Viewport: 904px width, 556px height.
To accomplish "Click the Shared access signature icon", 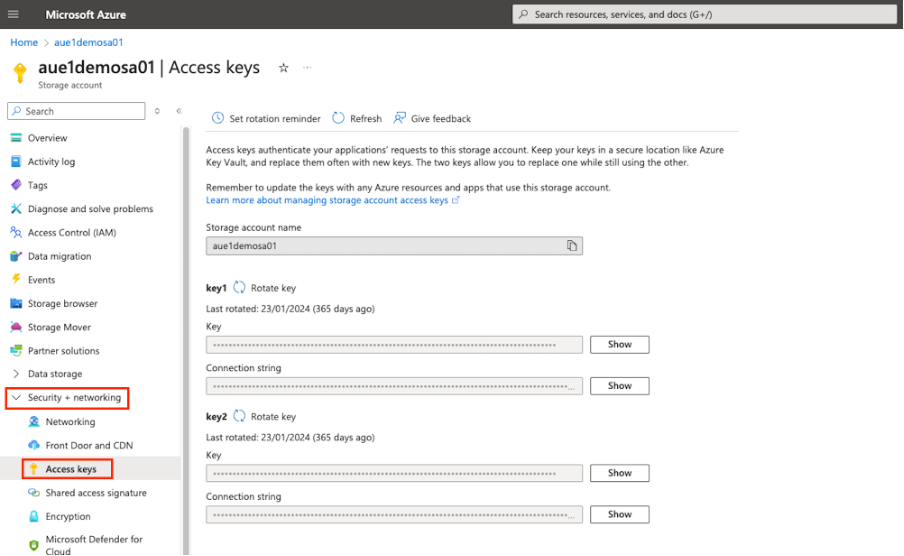I will pos(34,493).
